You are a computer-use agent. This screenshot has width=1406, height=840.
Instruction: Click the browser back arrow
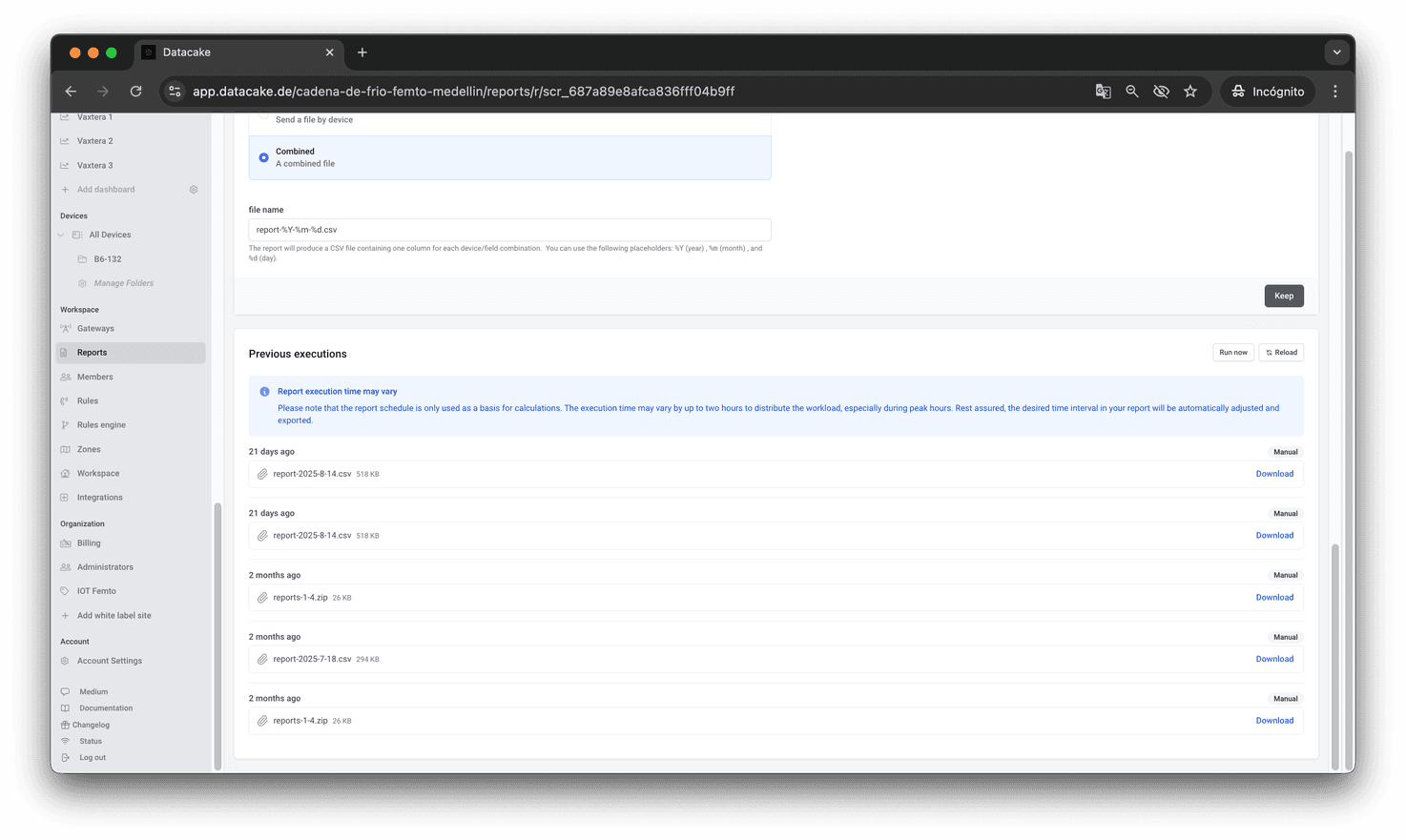click(71, 92)
